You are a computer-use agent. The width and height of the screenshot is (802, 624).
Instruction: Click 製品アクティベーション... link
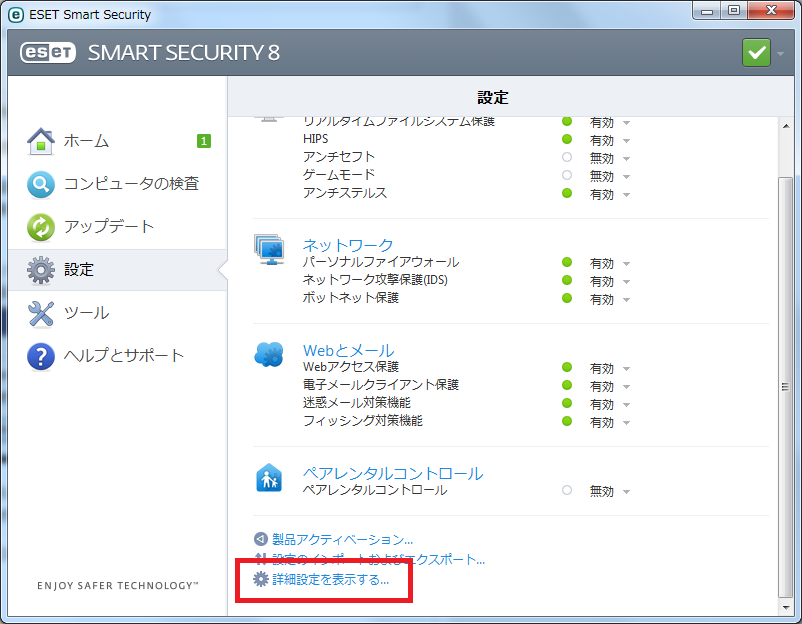point(342,539)
